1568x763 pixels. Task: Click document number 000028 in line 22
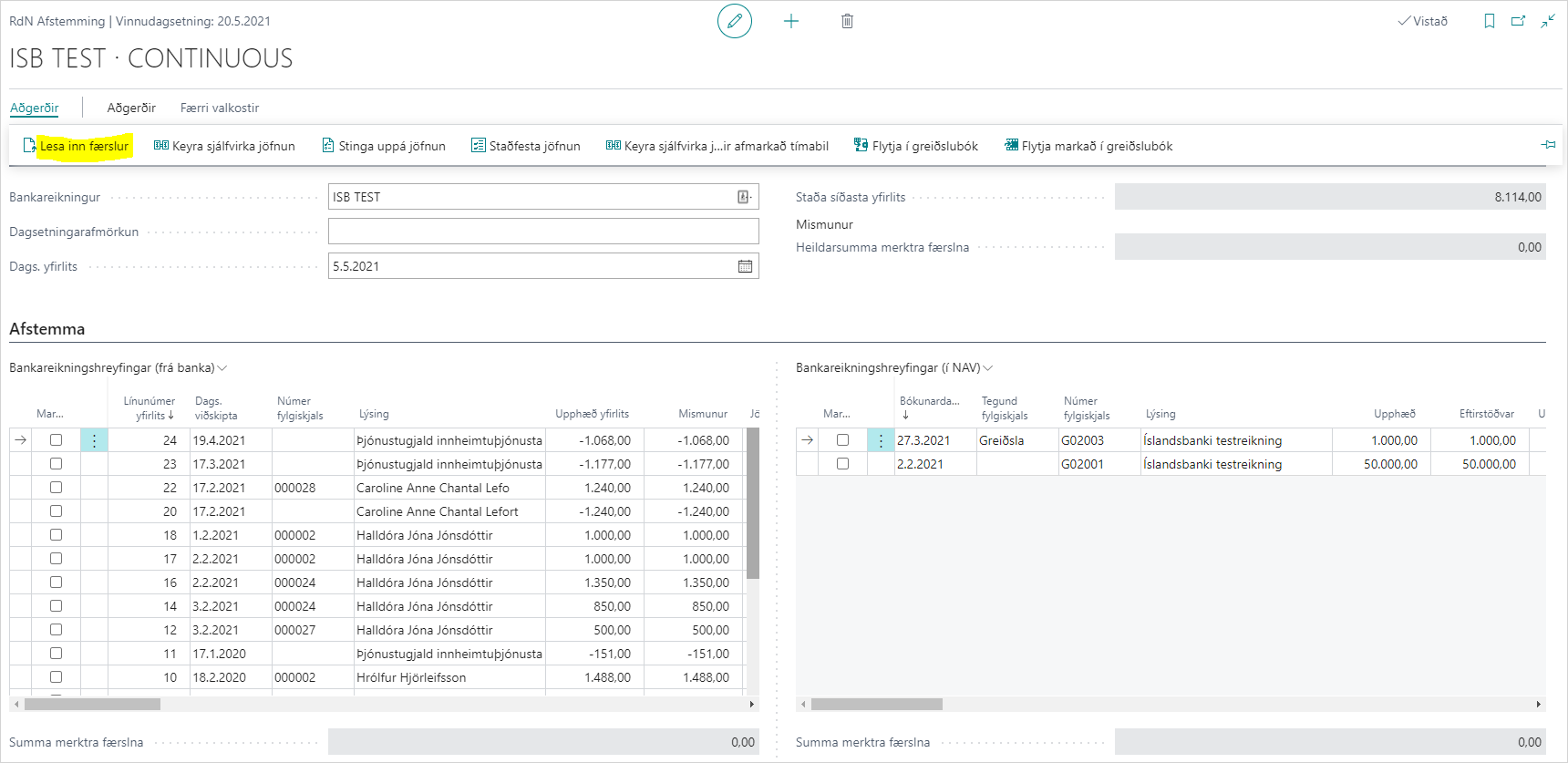point(294,488)
